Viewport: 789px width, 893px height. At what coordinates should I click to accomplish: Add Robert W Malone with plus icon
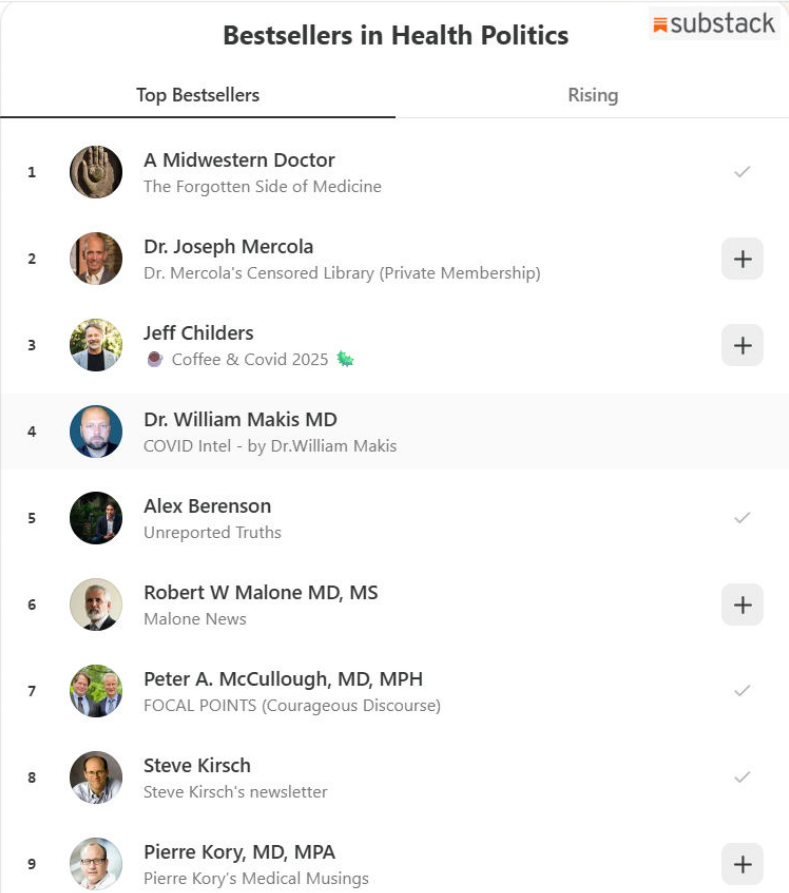[742, 605]
